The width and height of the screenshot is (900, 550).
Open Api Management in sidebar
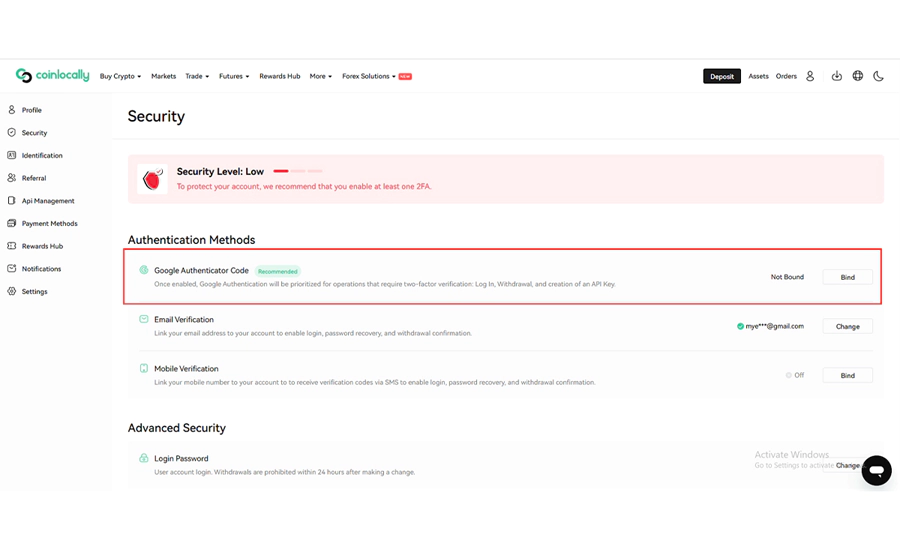[48, 201]
